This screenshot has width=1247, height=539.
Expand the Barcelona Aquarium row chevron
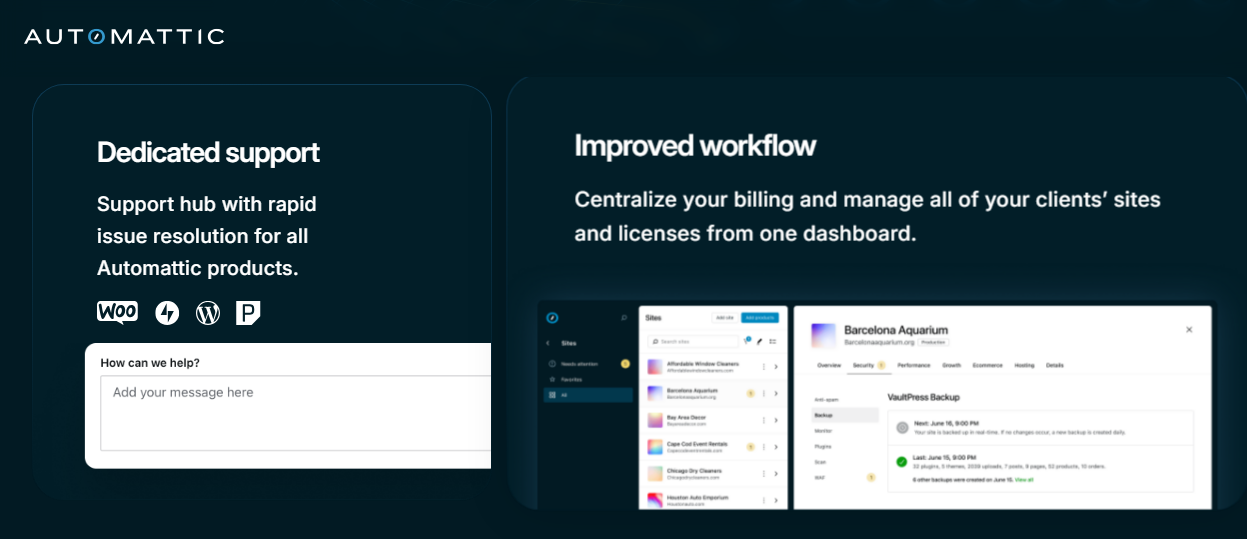click(776, 393)
